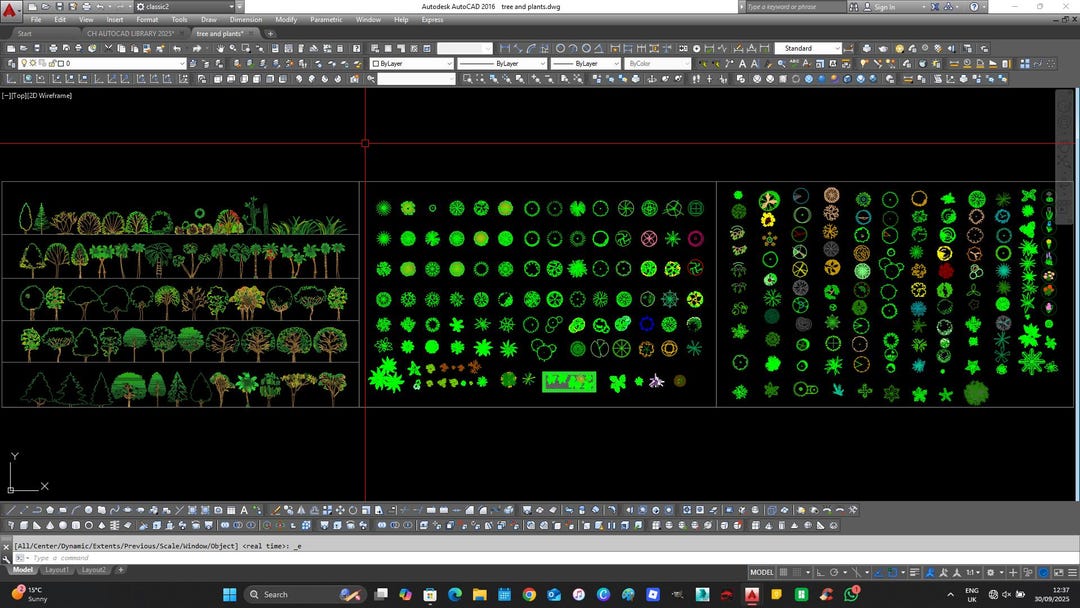Open the Help icon in the title bar
The width and height of the screenshot is (1080, 608).
tap(974, 6)
